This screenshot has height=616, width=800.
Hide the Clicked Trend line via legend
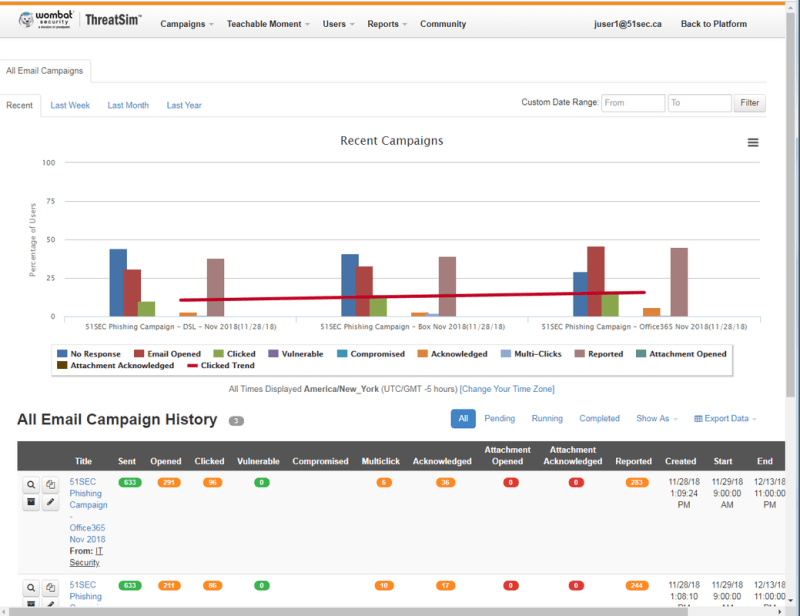pos(221,365)
